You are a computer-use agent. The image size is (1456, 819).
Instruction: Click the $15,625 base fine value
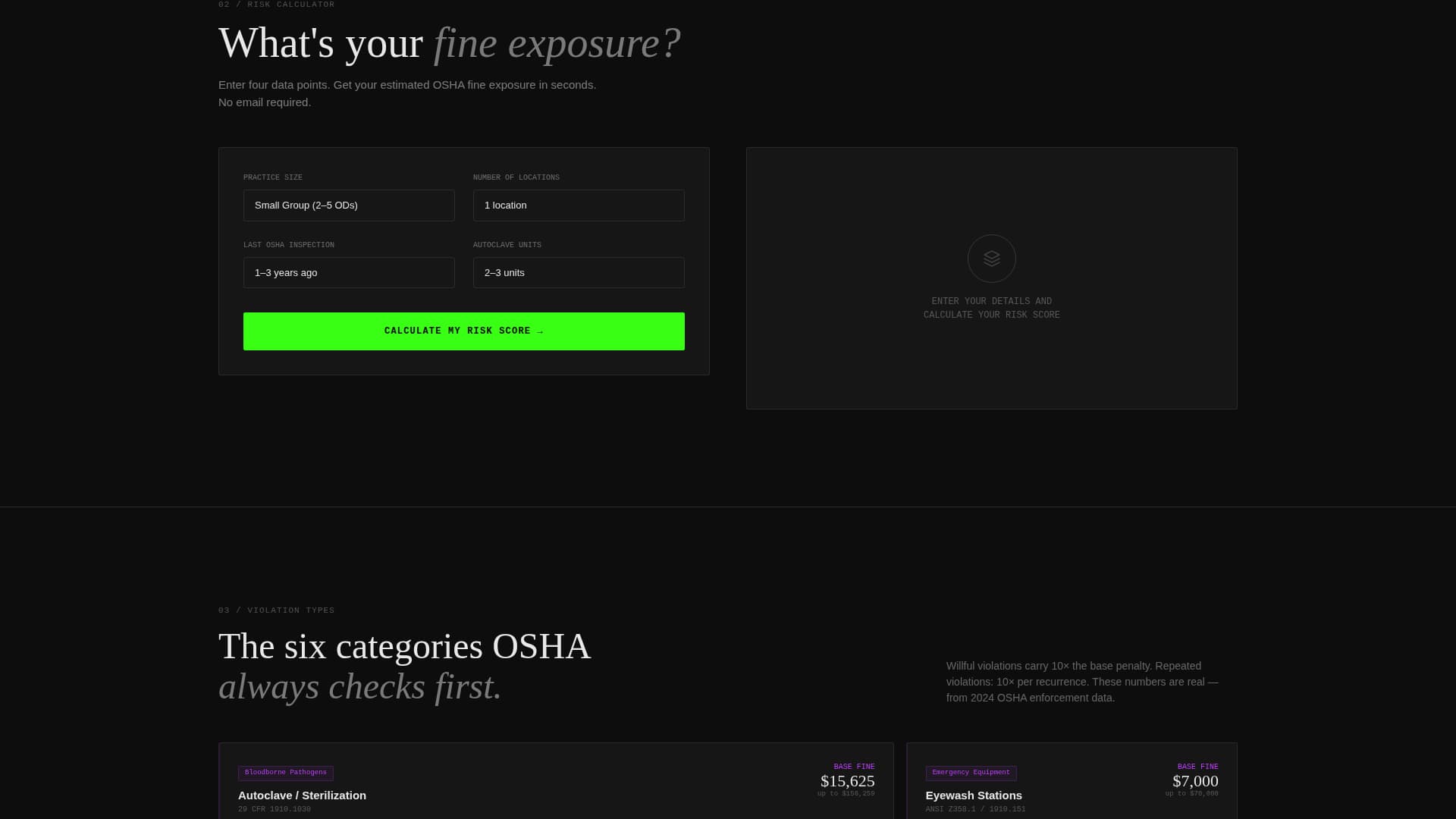pos(848,781)
